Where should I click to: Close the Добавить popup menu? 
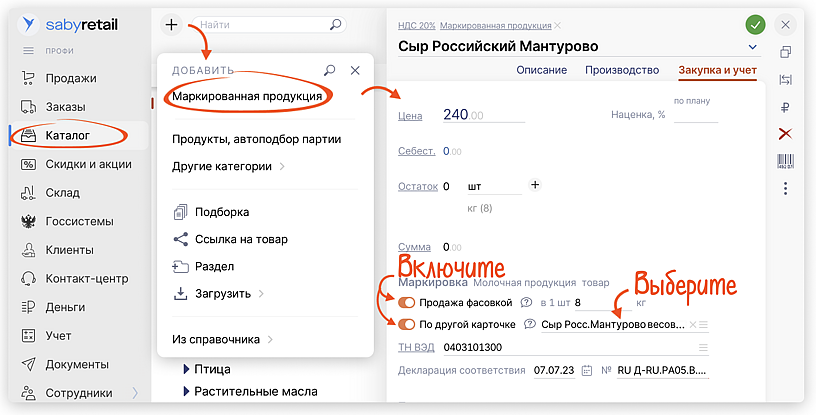pyautogui.click(x=355, y=71)
